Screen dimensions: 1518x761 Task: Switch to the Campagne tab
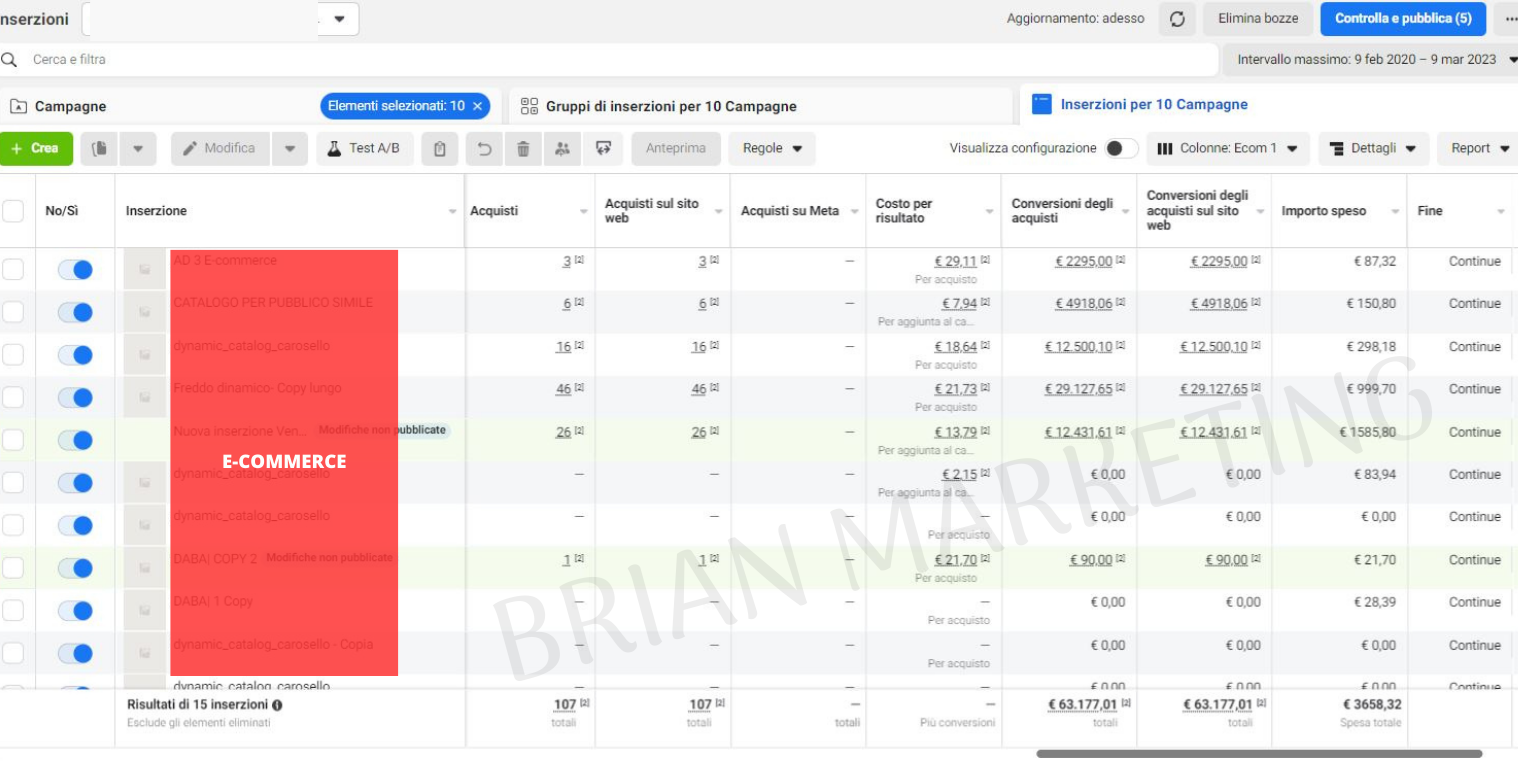click(70, 106)
